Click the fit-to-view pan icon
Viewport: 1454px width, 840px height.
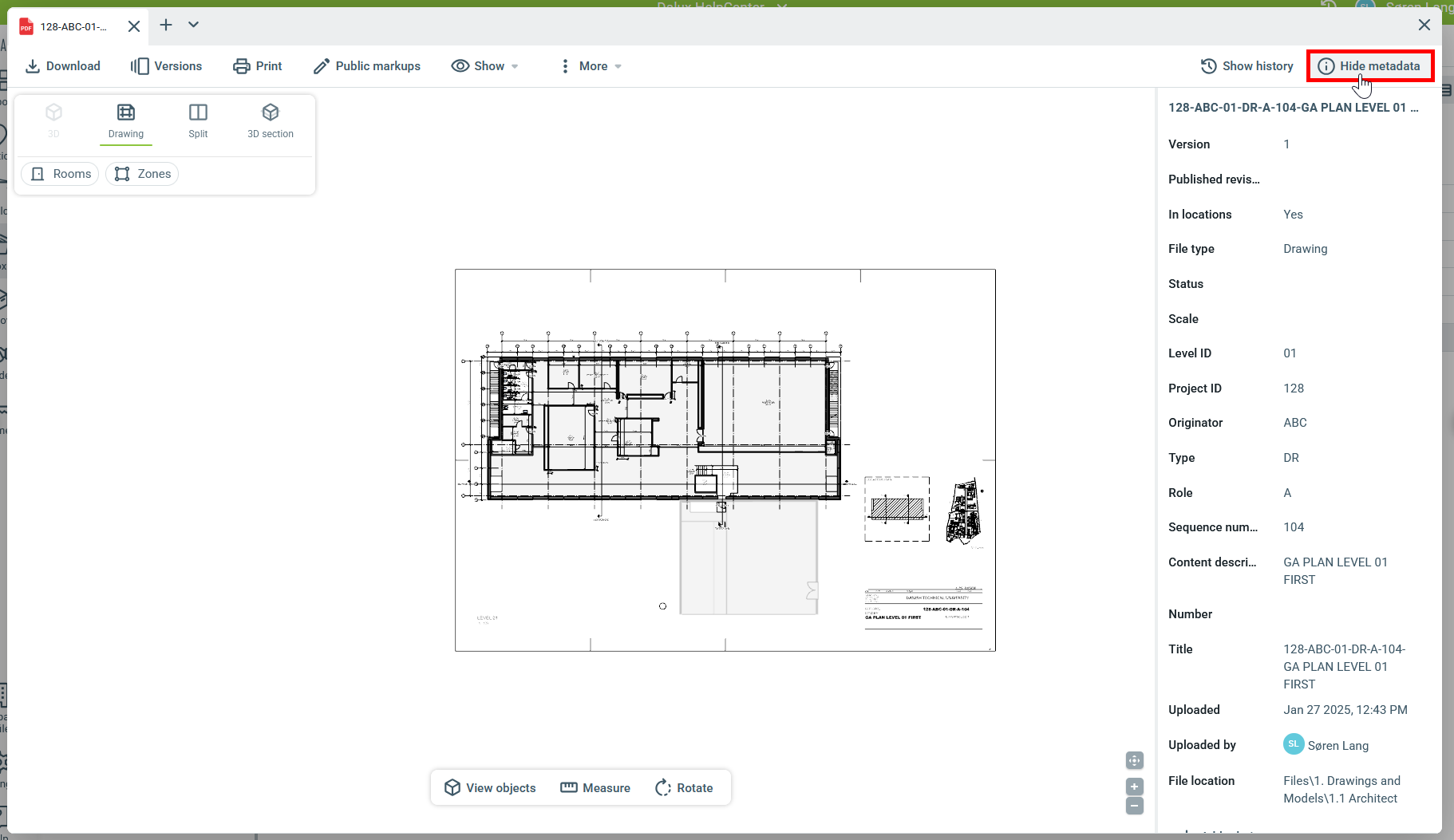1134,760
